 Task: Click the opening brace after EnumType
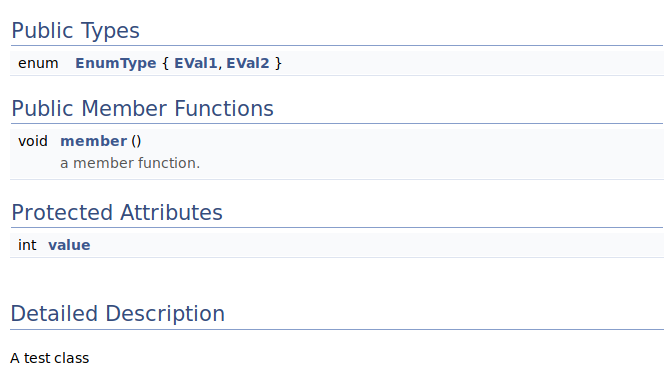click(x=165, y=63)
